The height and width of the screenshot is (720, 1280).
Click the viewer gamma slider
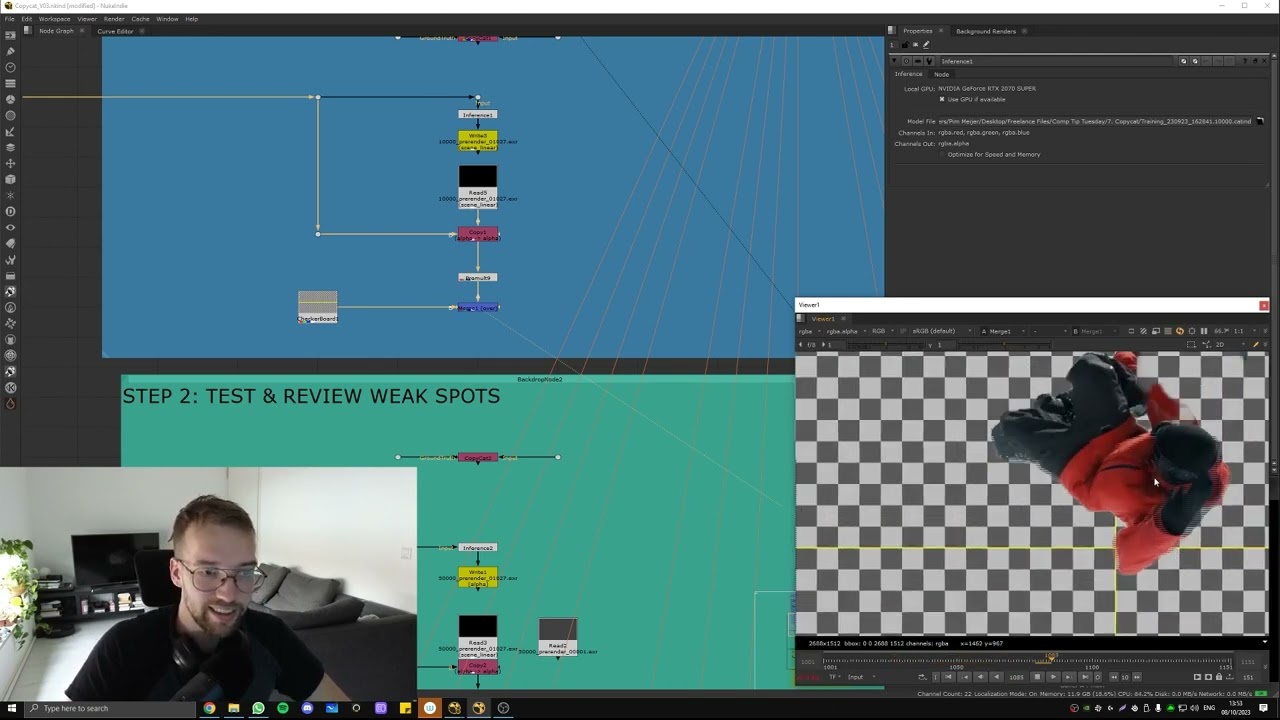[x=1003, y=345]
